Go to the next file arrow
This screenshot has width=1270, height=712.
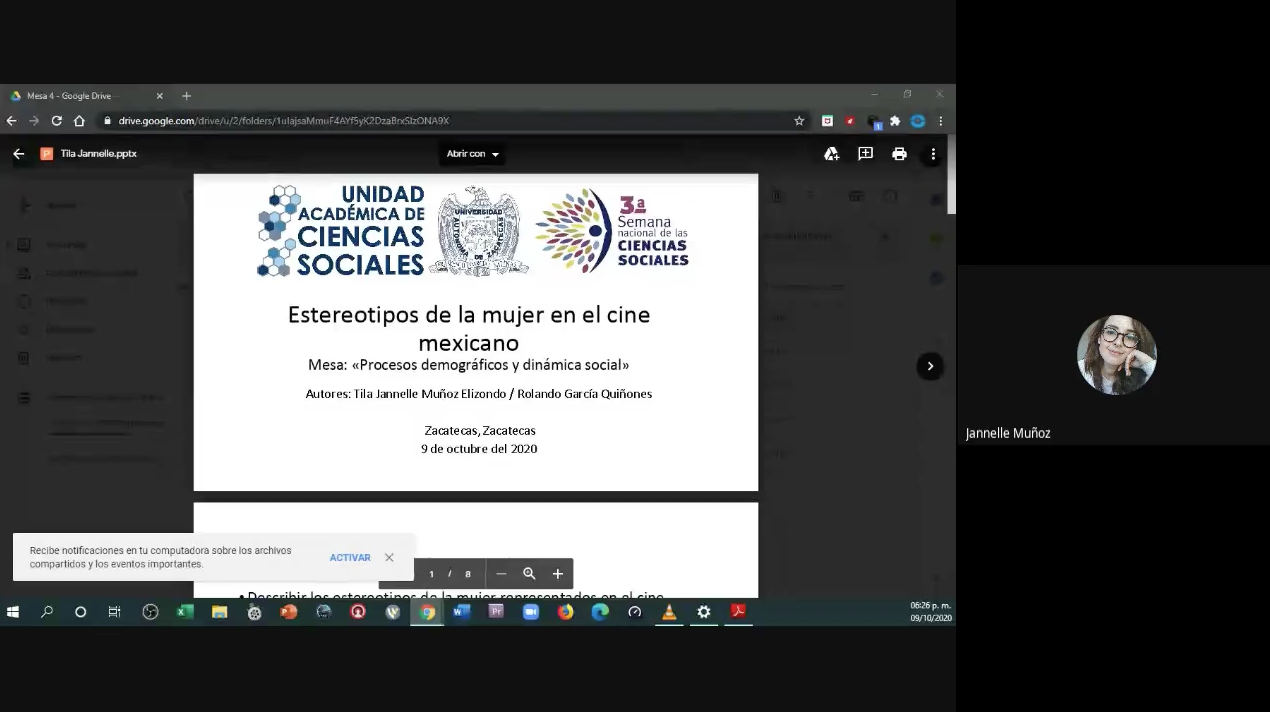coord(930,366)
